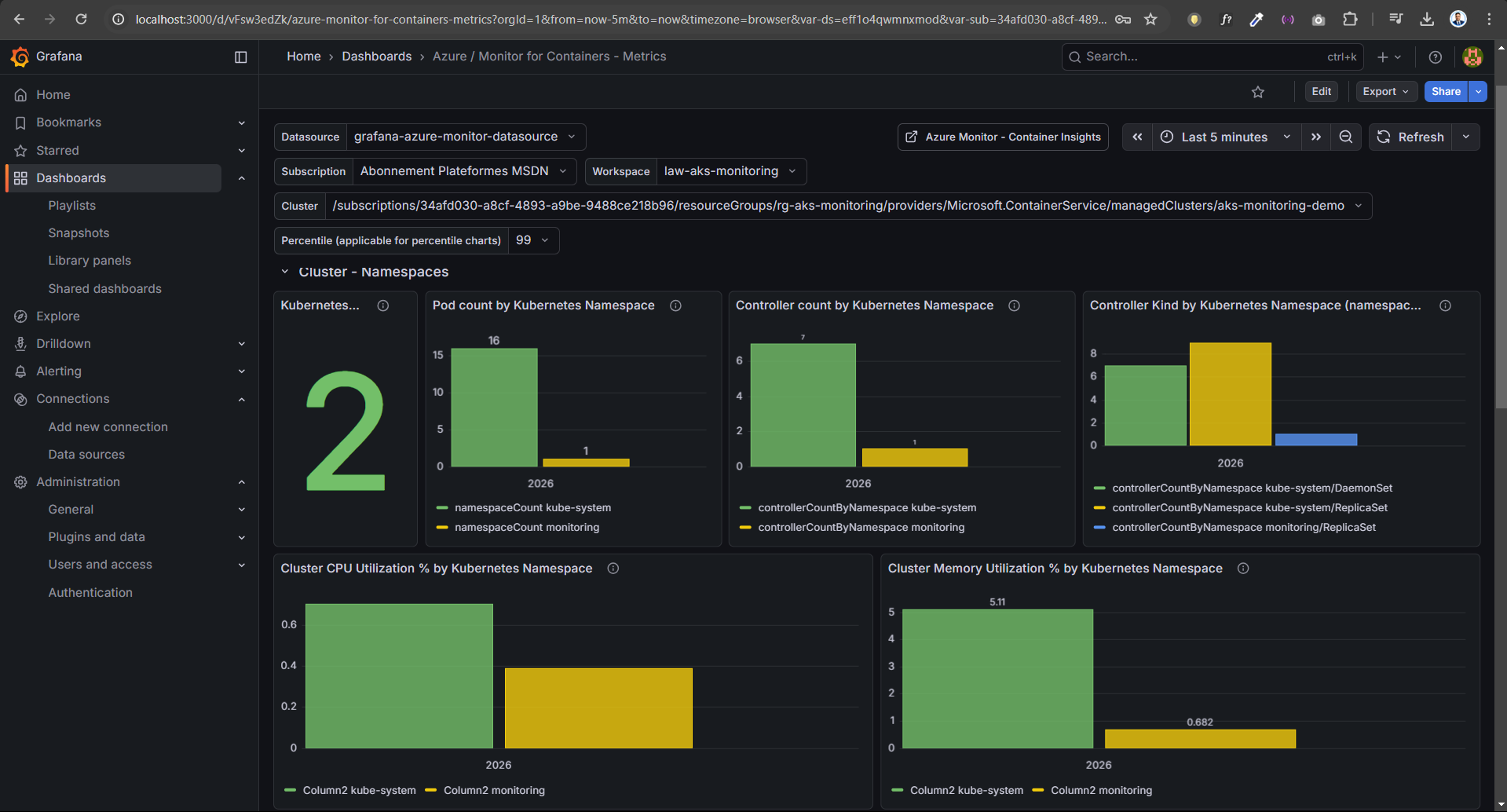
Task: Collapse the Cluster - Namespaces row
Action: (285, 272)
